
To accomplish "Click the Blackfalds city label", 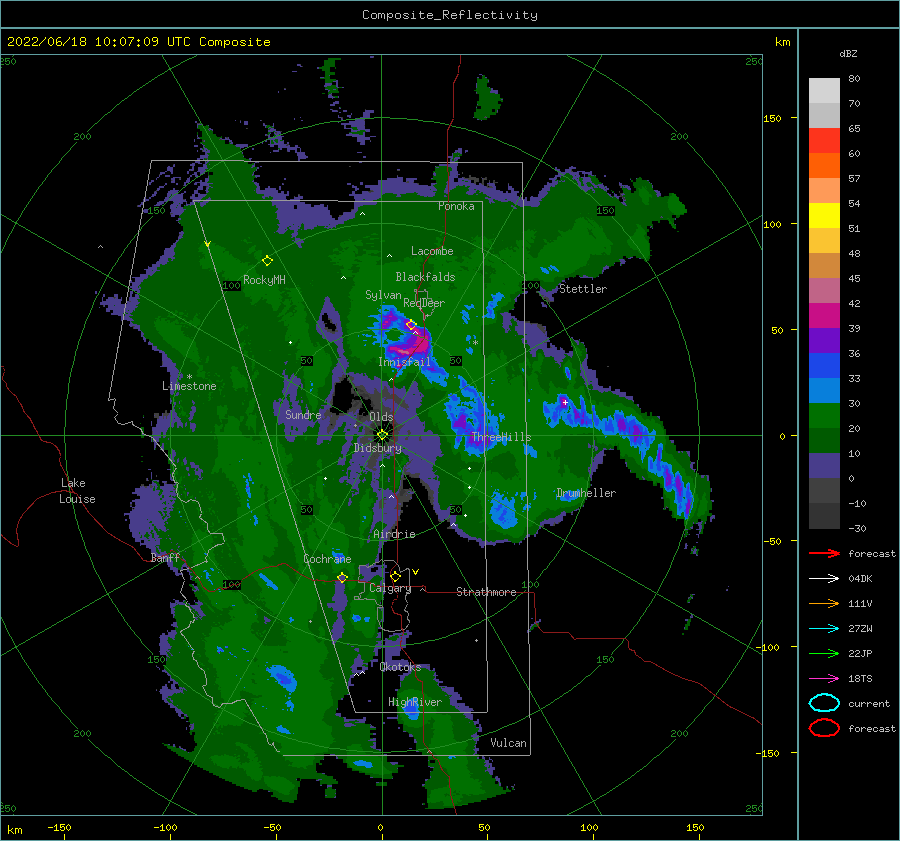I will (x=425, y=277).
